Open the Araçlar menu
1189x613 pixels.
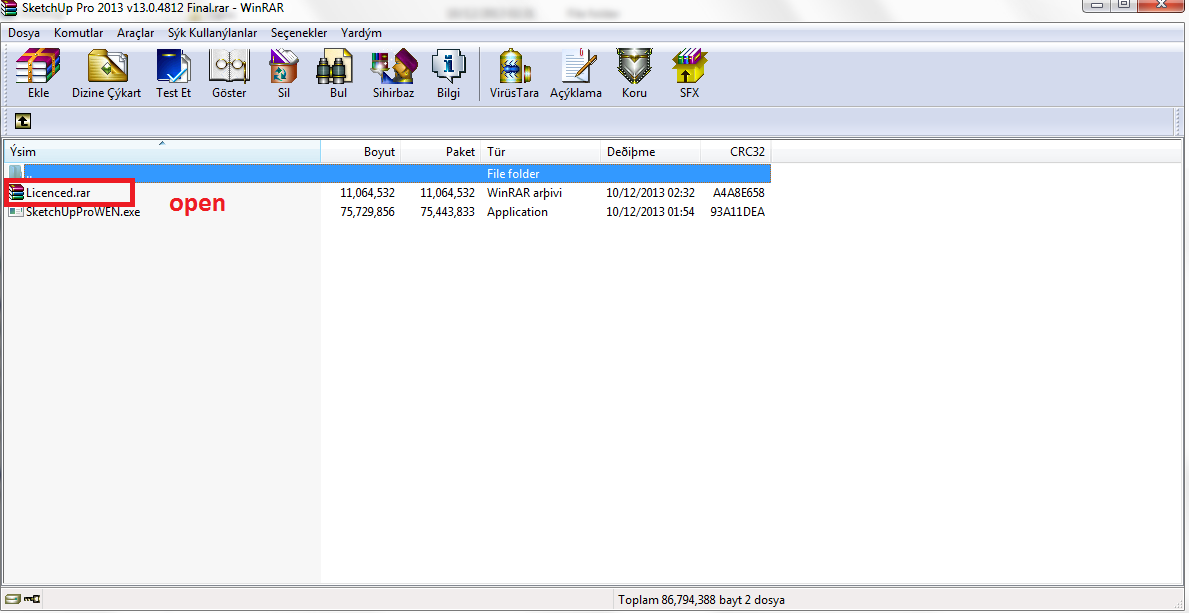(x=136, y=33)
